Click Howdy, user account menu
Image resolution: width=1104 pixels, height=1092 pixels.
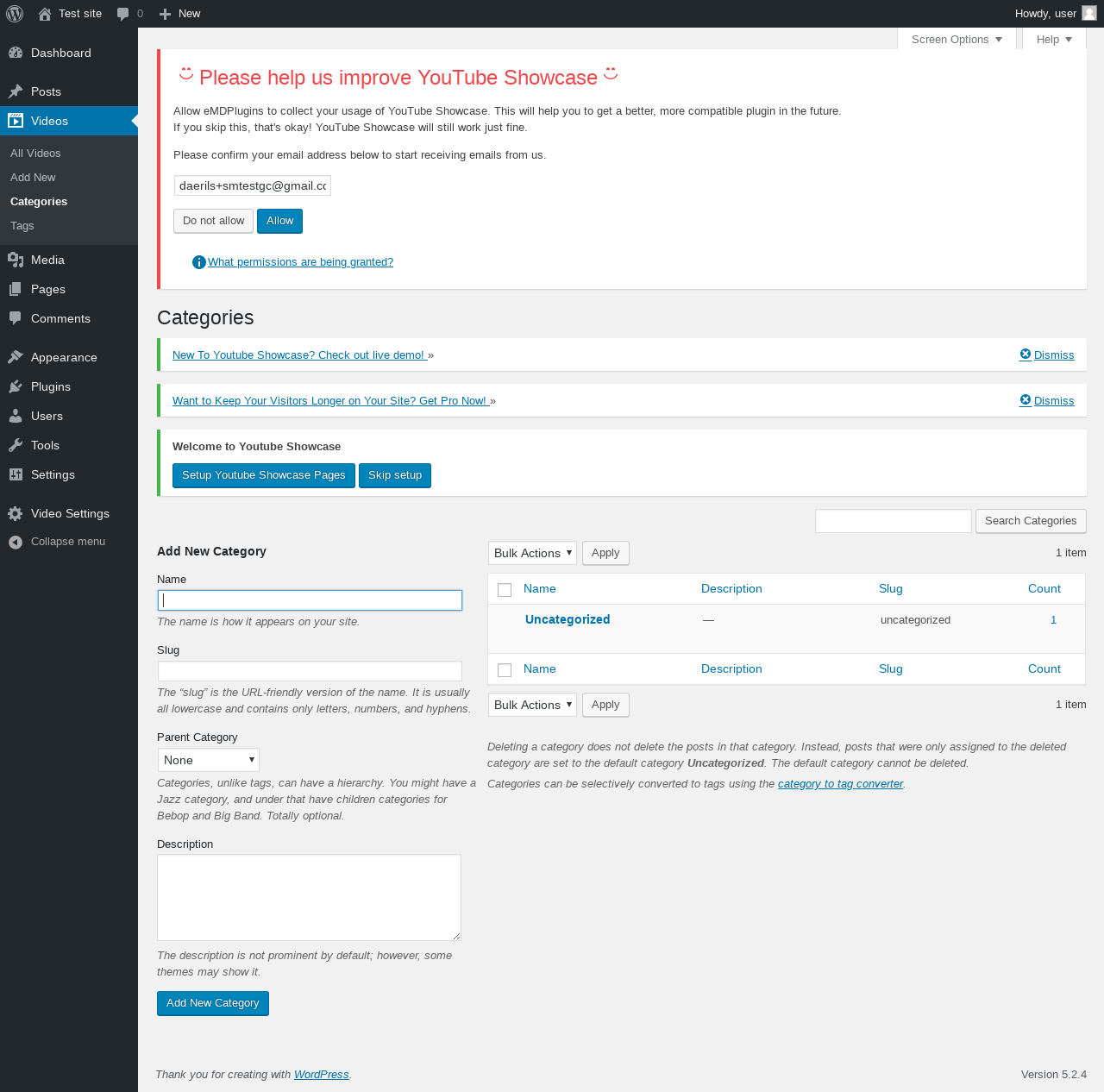1055,14
